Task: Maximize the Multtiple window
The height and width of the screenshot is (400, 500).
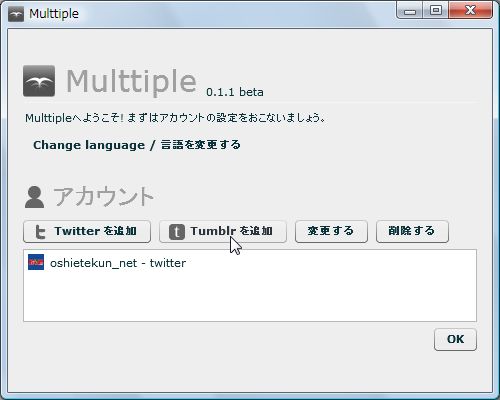Action: coord(436,11)
